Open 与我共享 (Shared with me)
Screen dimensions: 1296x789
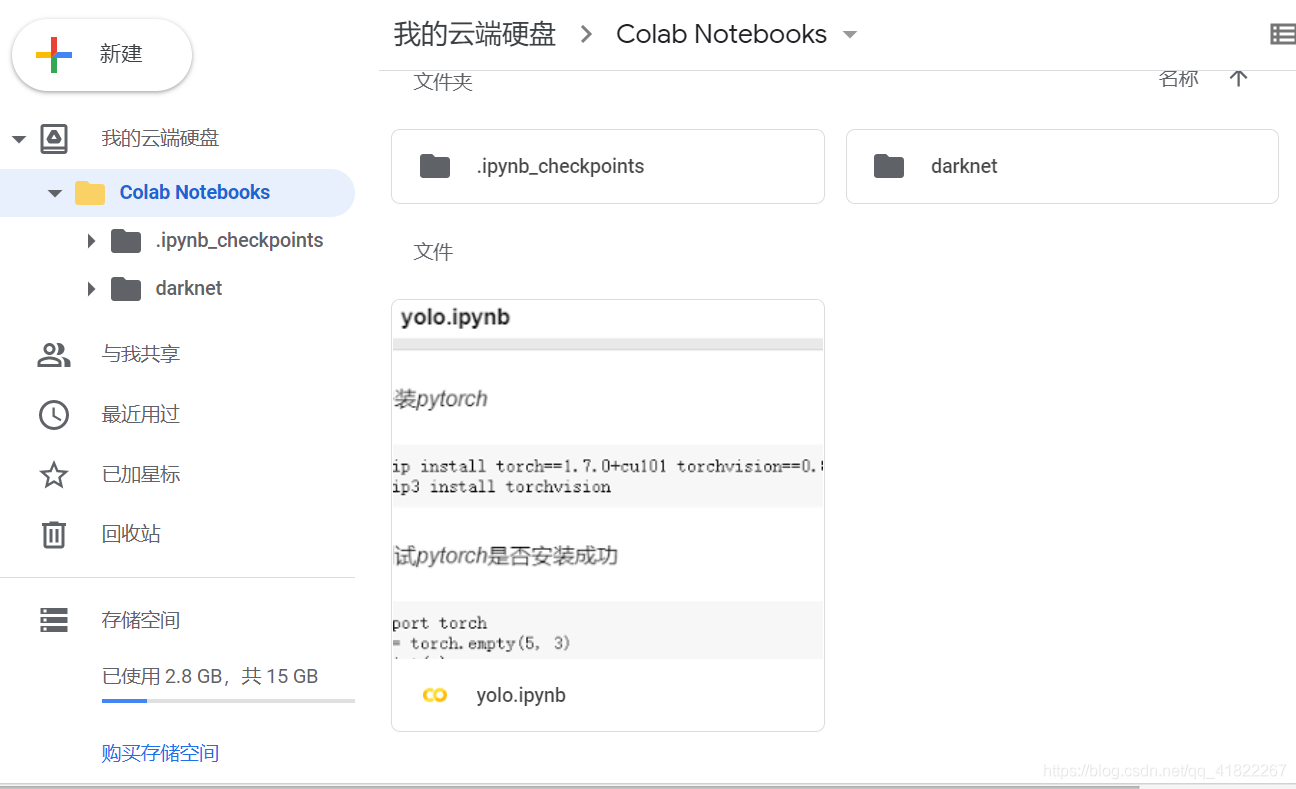coord(141,354)
